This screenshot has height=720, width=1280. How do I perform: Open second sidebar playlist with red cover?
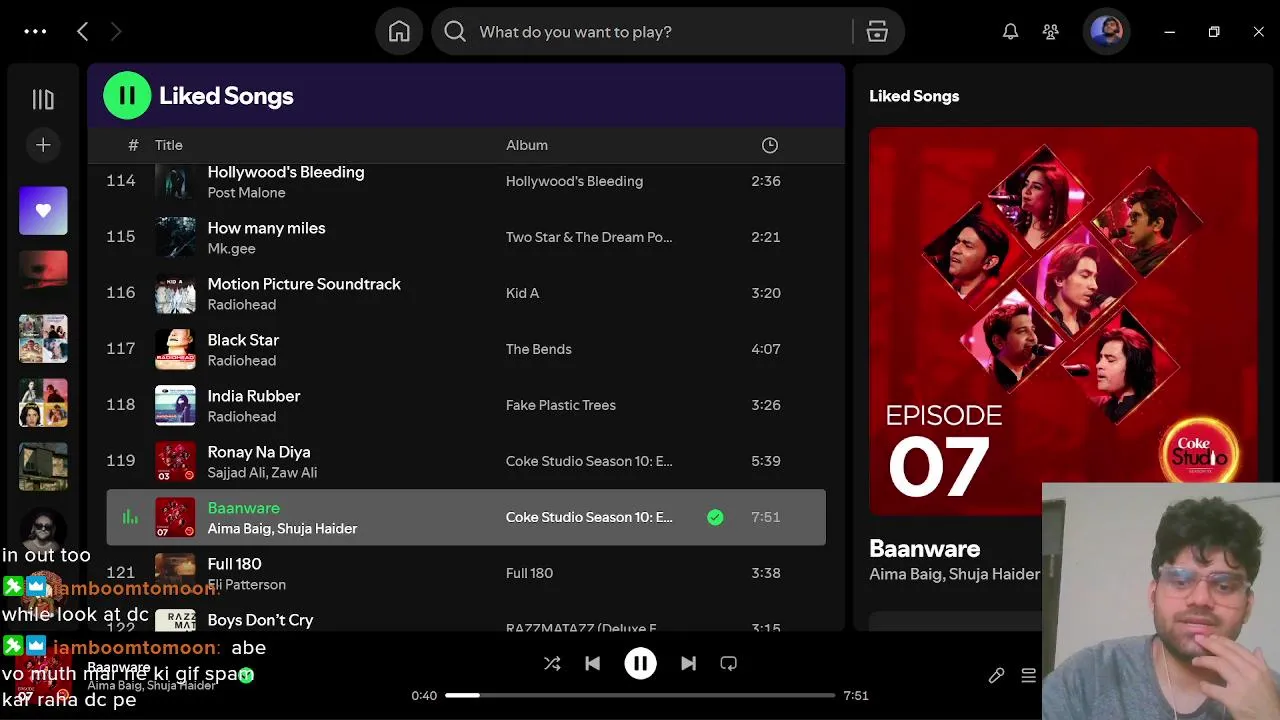(43, 274)
